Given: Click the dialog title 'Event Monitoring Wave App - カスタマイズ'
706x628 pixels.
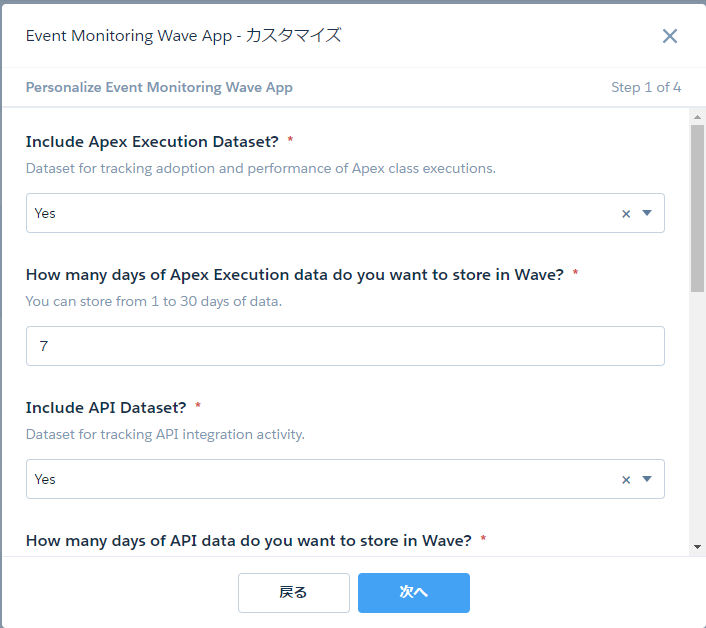Looking at the screenshot, I should [x=184, y=36].
